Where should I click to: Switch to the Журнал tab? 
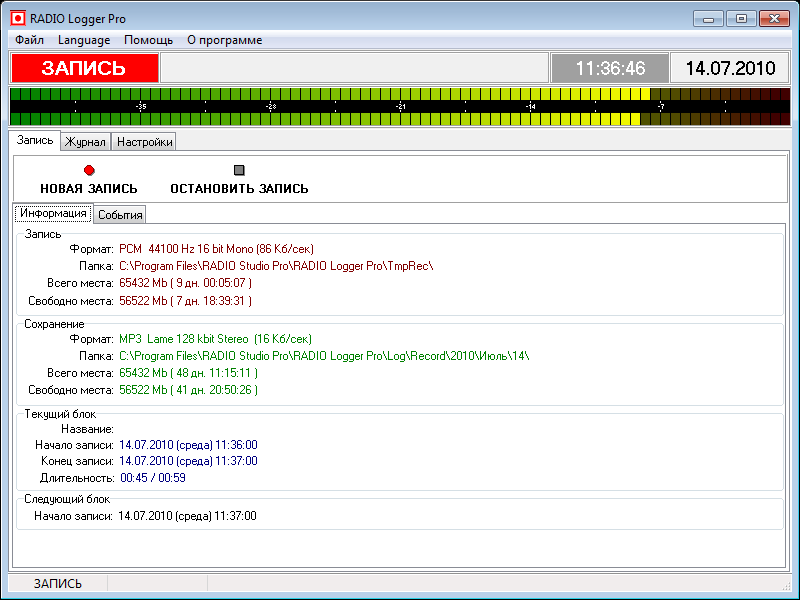[85, 142]
